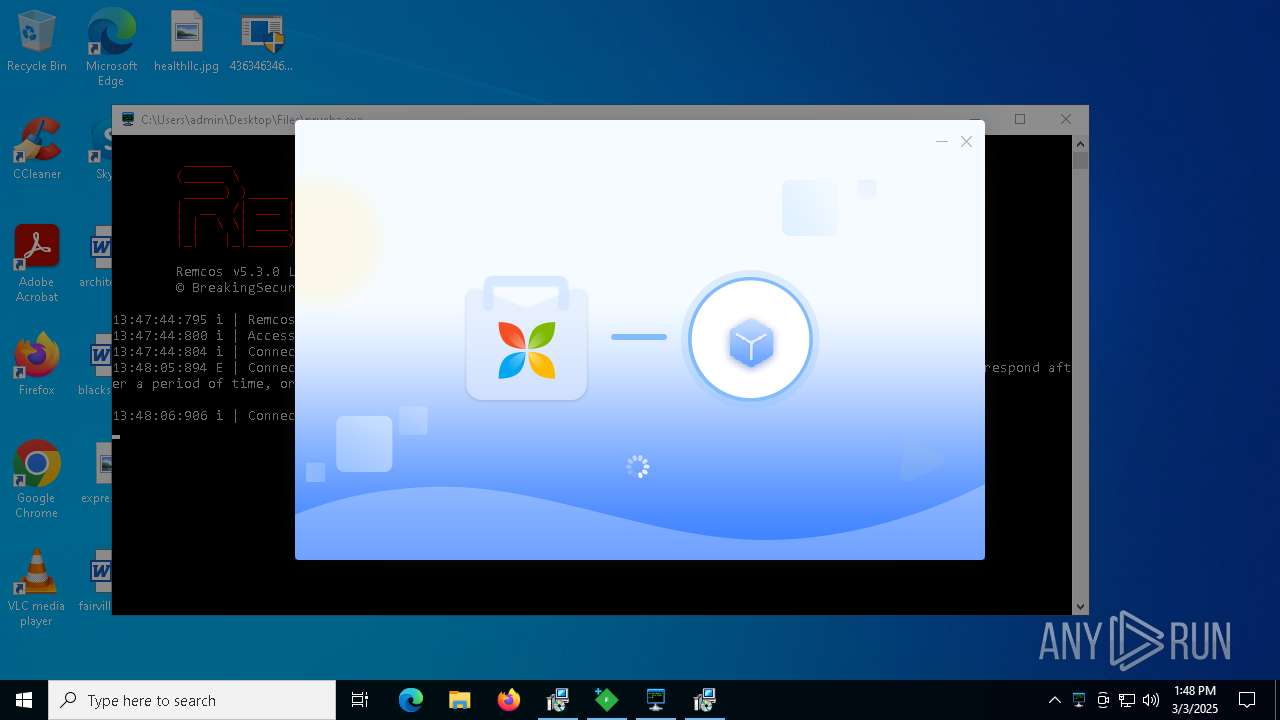
Task: Click the '13:47:44:795' log line
Action: tap(204, 319)
